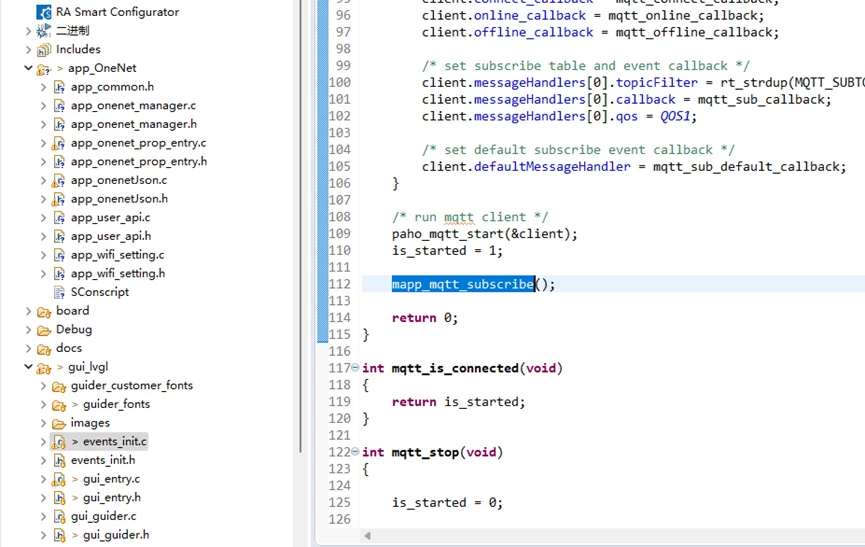865x547 pixels.
Task: Click app_onenet_manager.c file icon
Action: coord(59,106)
